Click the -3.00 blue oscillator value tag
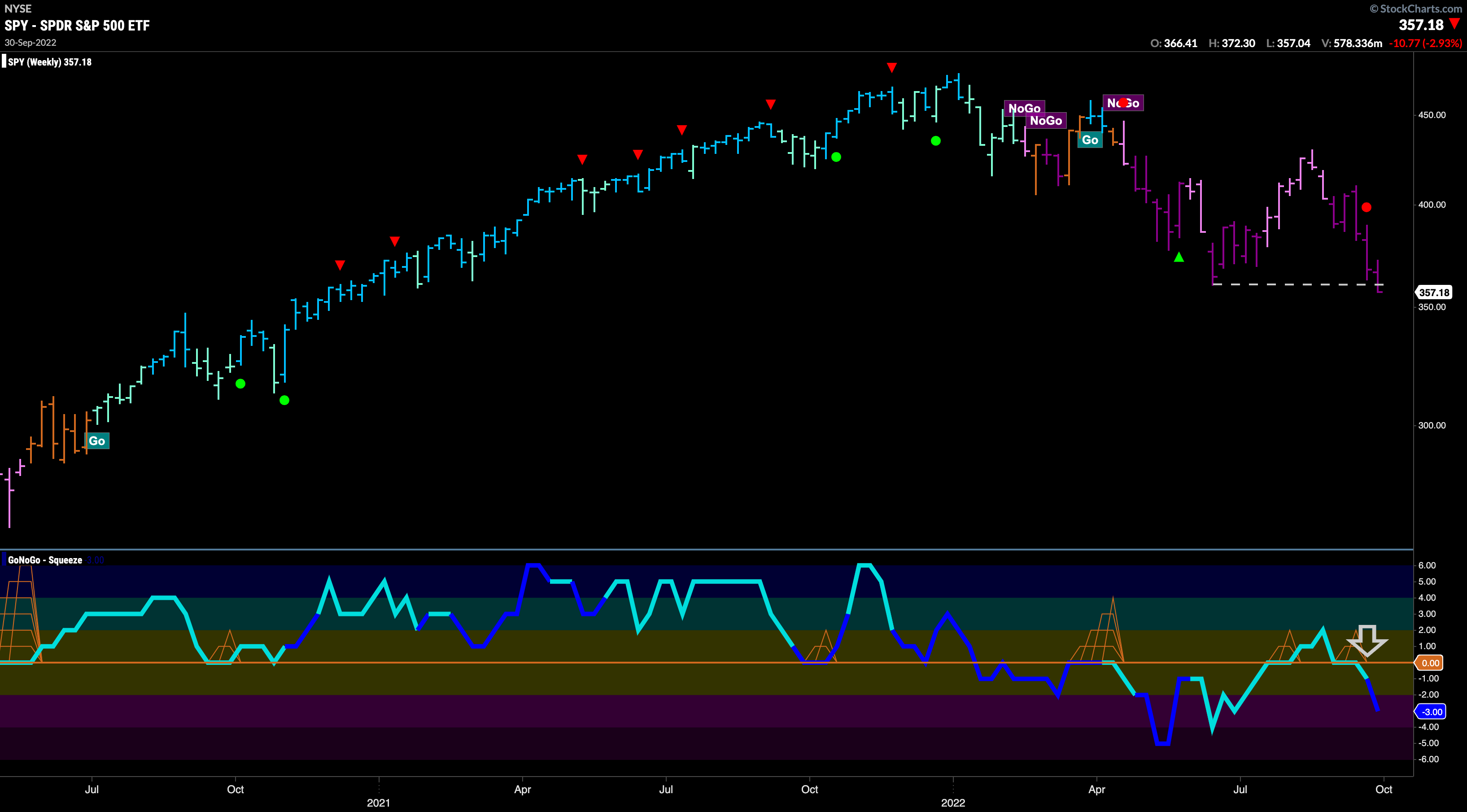The width and height of the screenshot is (1467, 812). pyautogui.click(x=1431, y=712)
